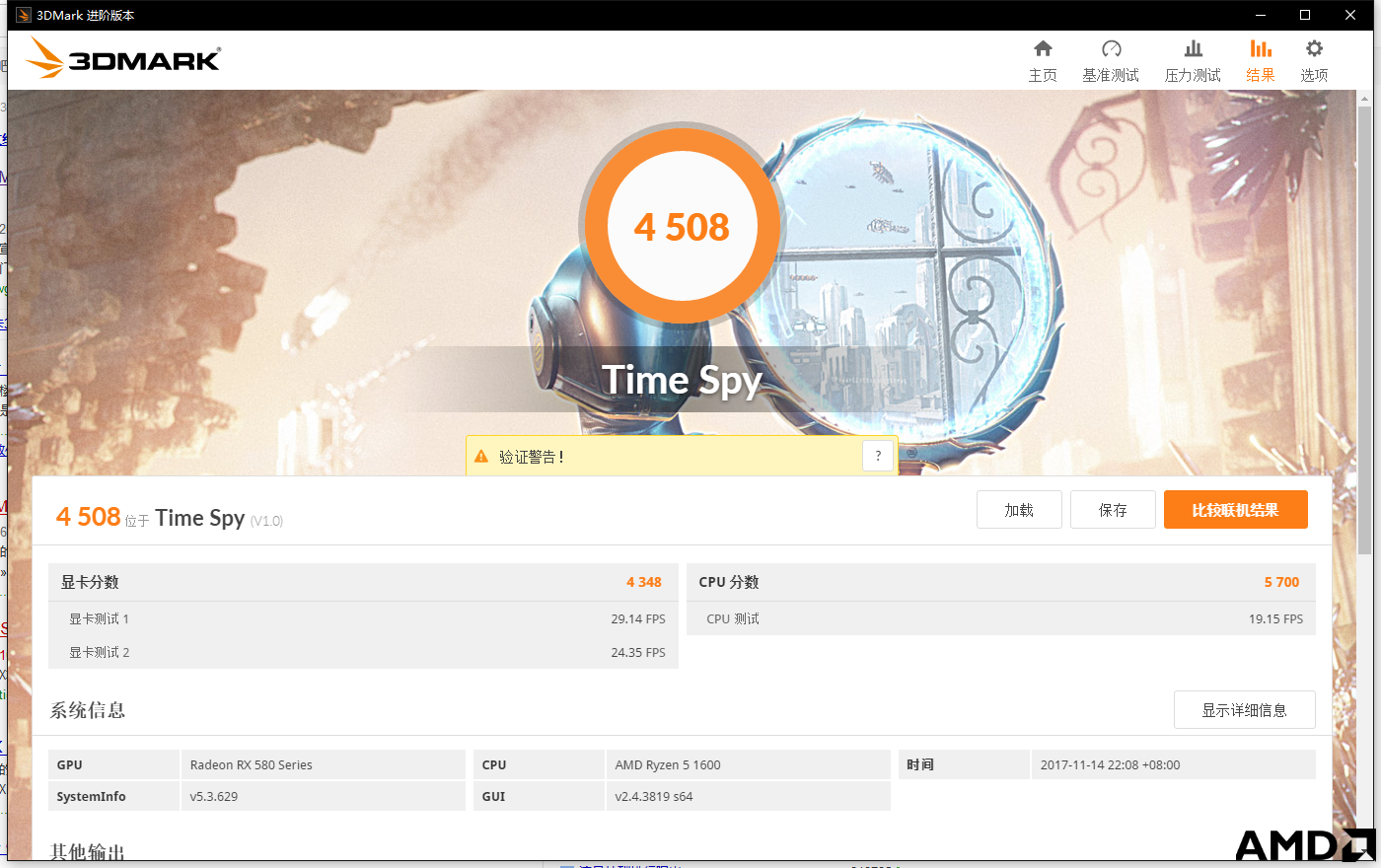This screenshot has width=1381, height=868.
Task: Select the 结果 results chart icon
Action: [1261, 48]
